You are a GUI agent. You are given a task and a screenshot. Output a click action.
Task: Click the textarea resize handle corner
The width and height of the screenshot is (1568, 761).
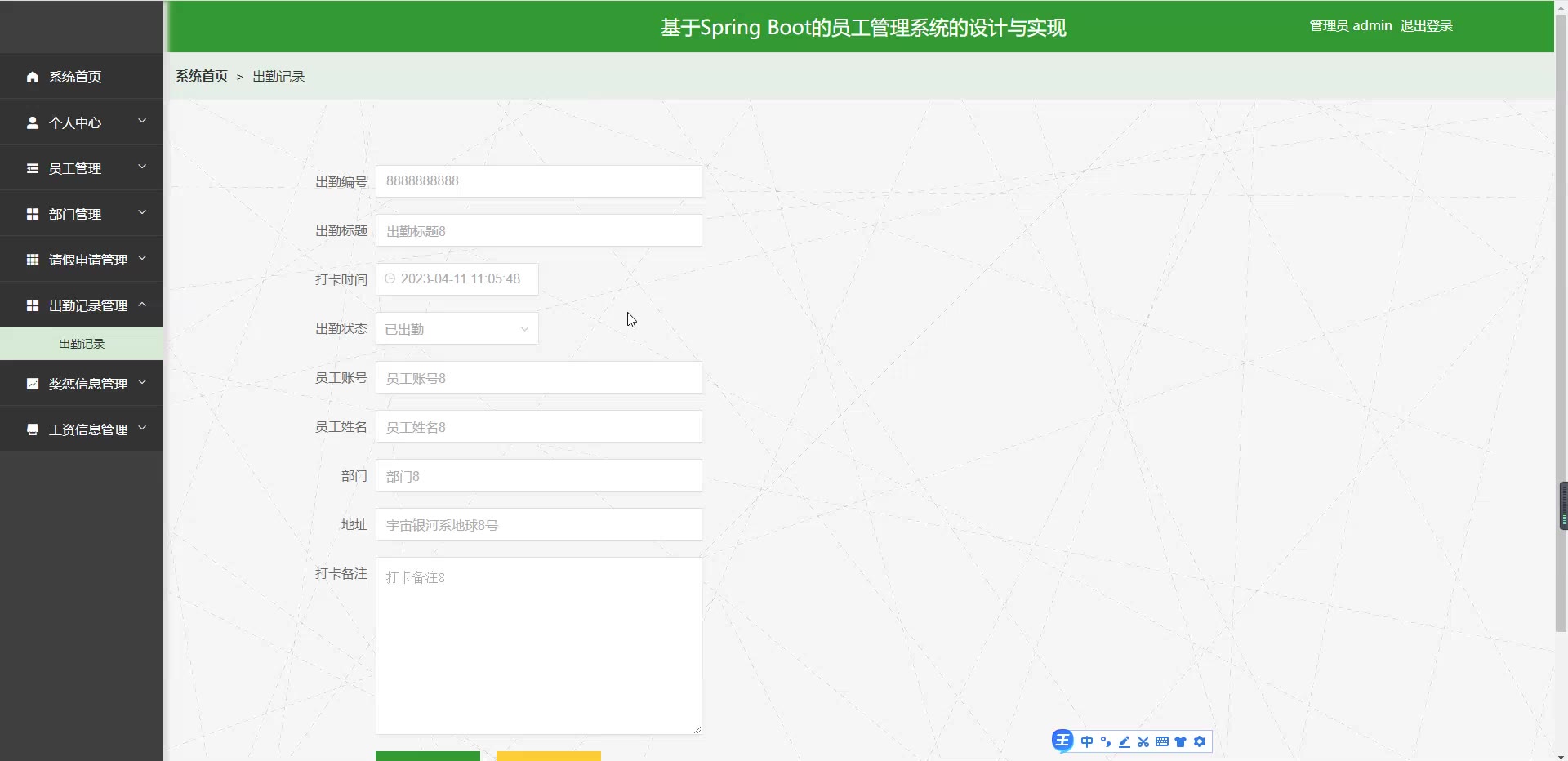[x=697, y=729]
